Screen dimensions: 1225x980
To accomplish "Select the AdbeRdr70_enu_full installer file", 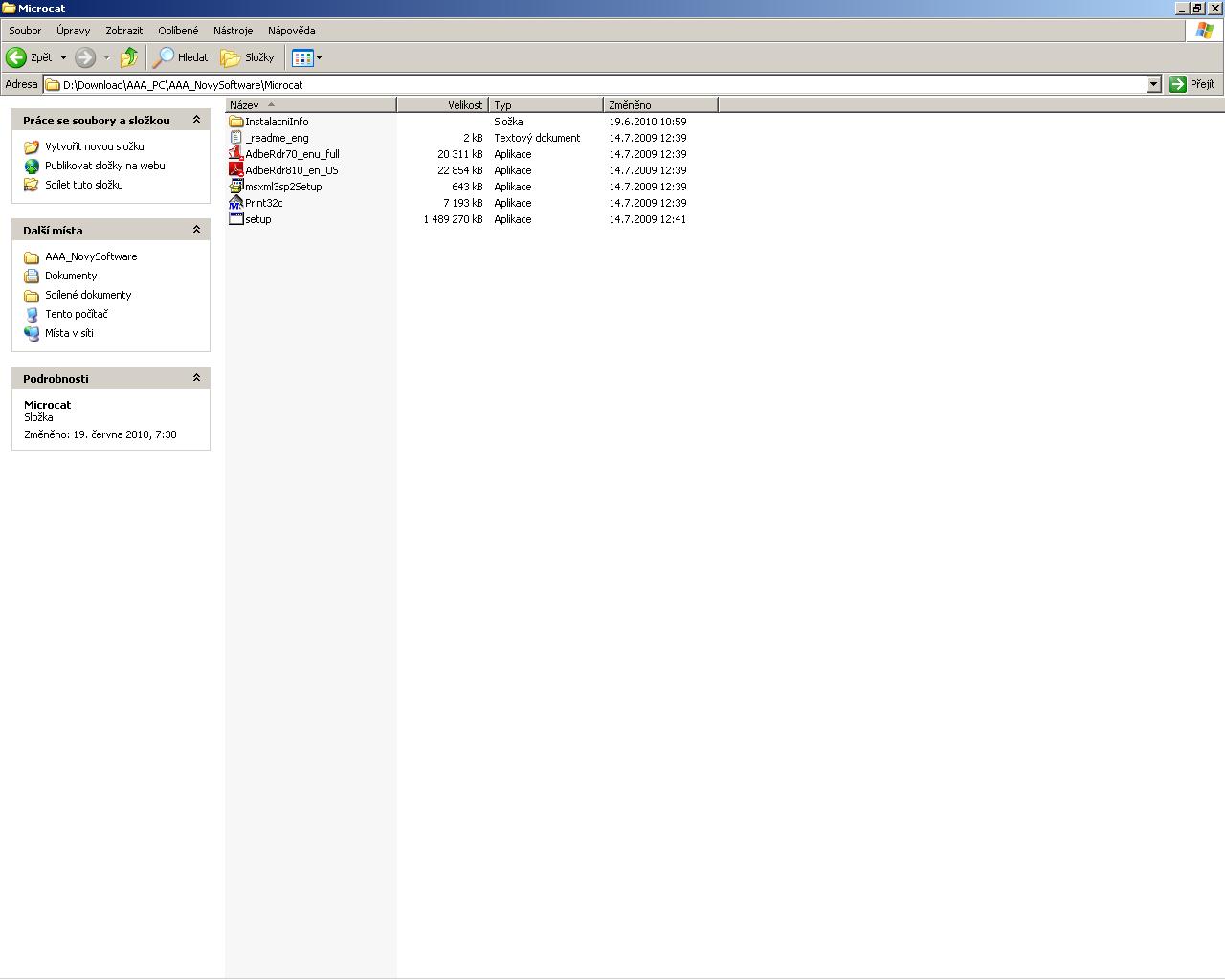I will tap(291, 154).
